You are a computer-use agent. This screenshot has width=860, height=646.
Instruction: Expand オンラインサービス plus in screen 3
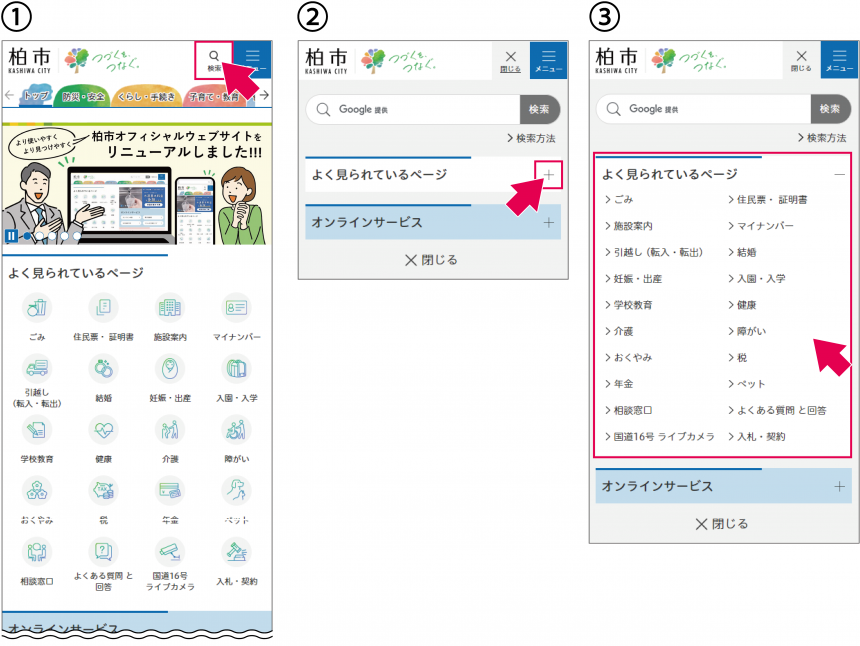[839, 486]
